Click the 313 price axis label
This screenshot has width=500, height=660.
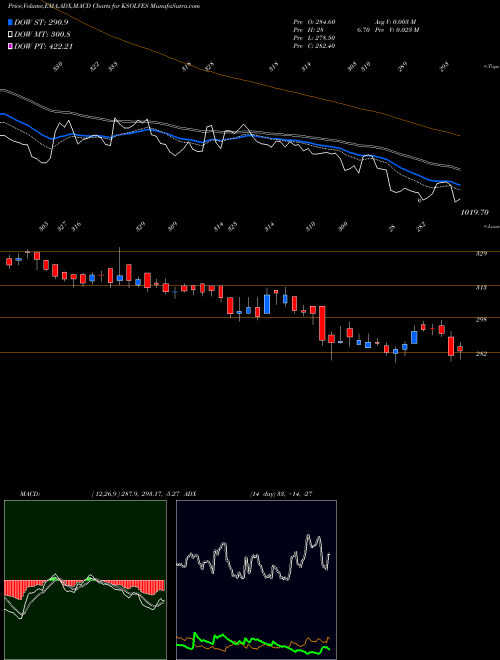point(482,287)
